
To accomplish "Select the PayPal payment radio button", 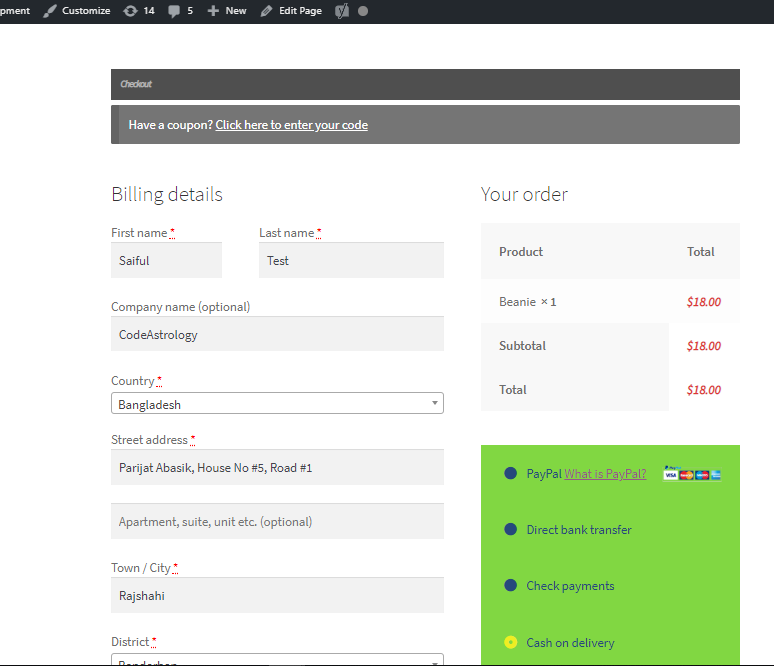I will [510, 473].
